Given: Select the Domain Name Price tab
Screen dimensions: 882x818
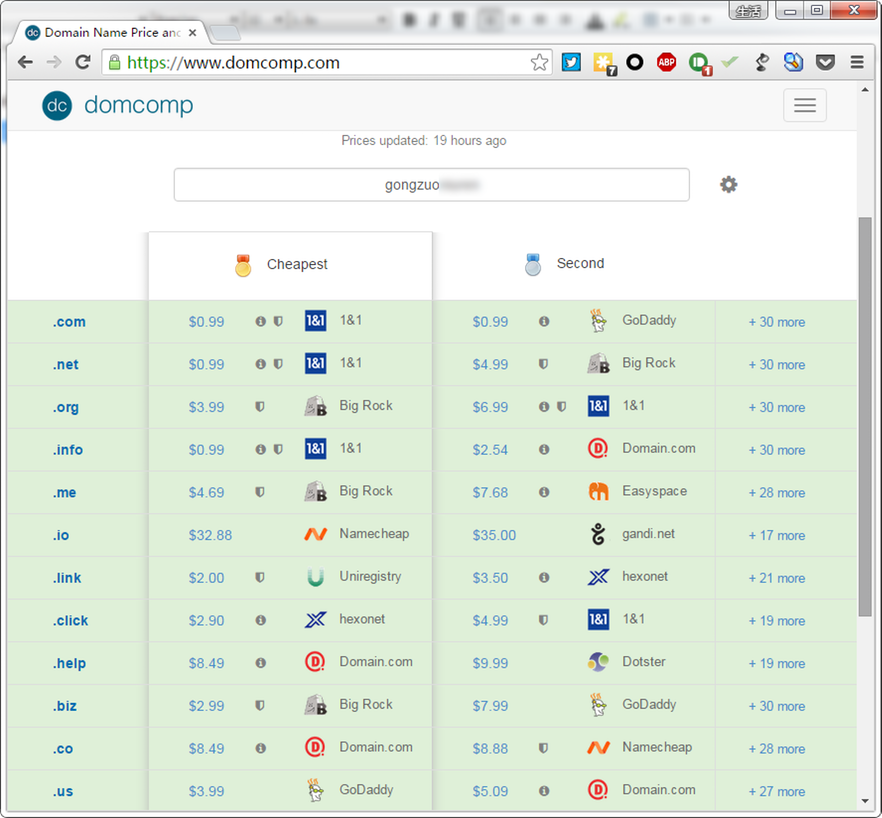Looking at the screenshot, I should [111, 33].
